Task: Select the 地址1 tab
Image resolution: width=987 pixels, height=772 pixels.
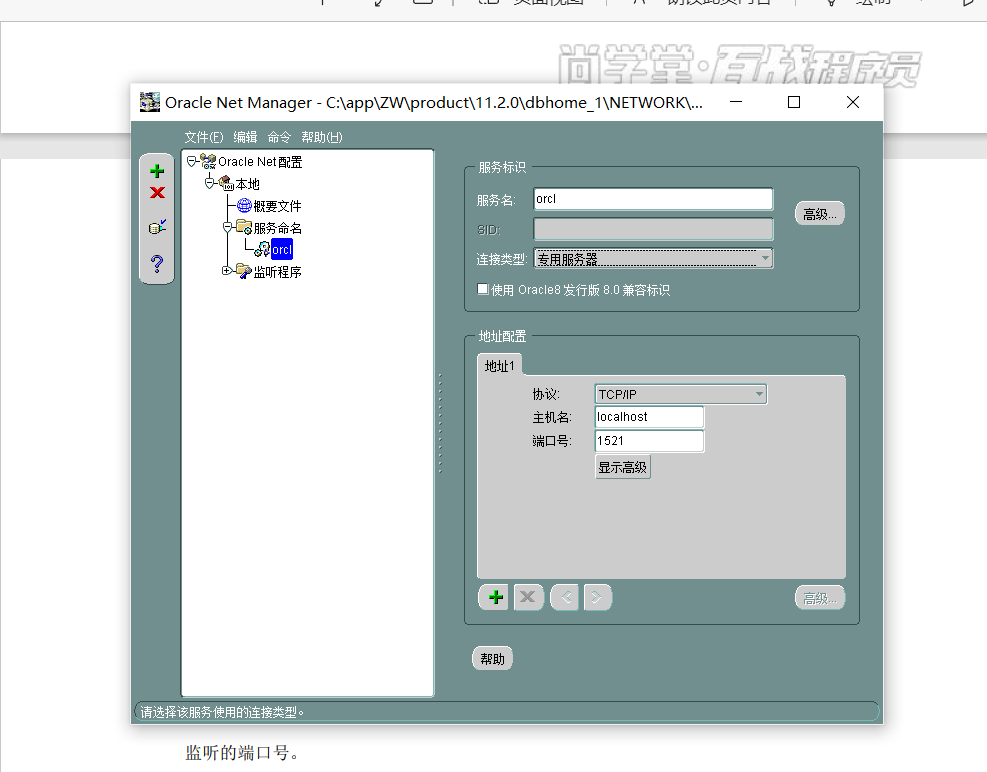Action: pos(499,366)
